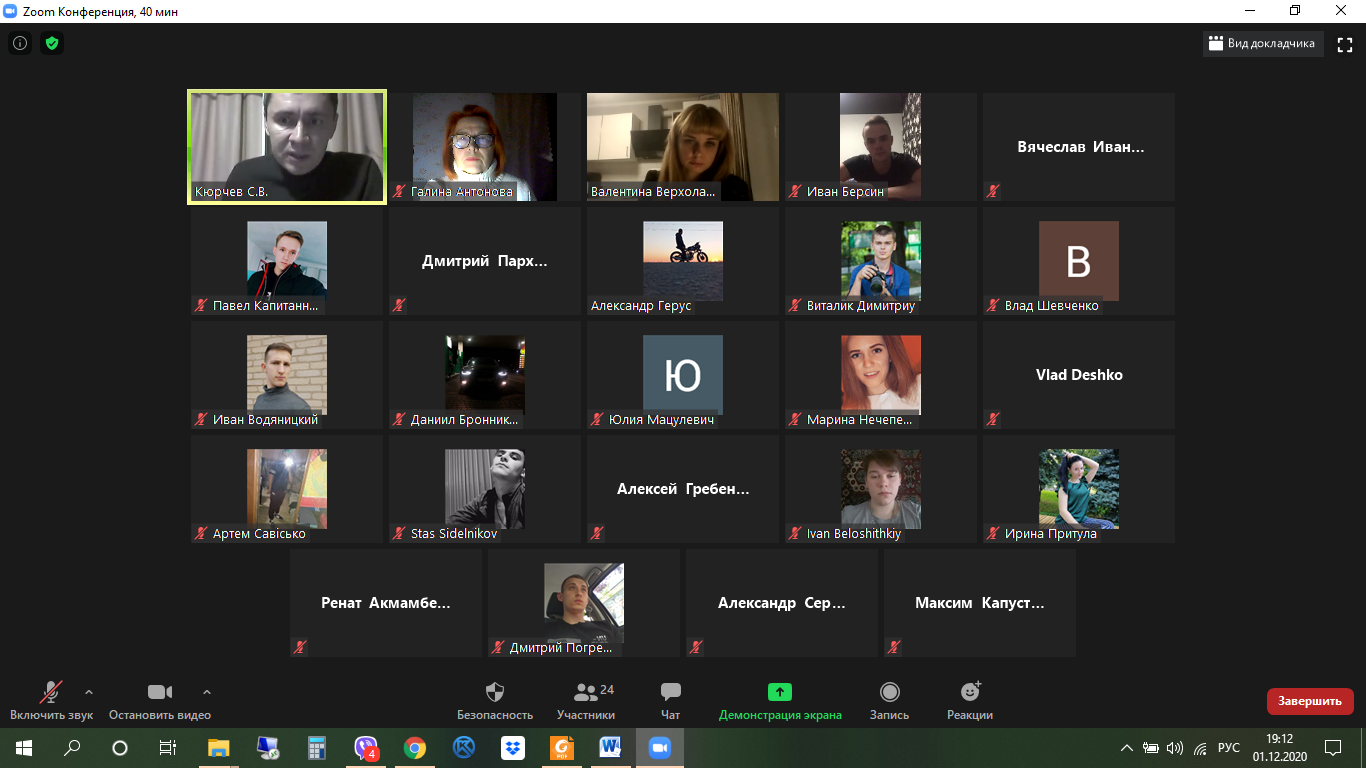This screenshot has height=768, width=1366.
Task: Select the Кюрчев С.В. video tile
Action: (287, 147)
